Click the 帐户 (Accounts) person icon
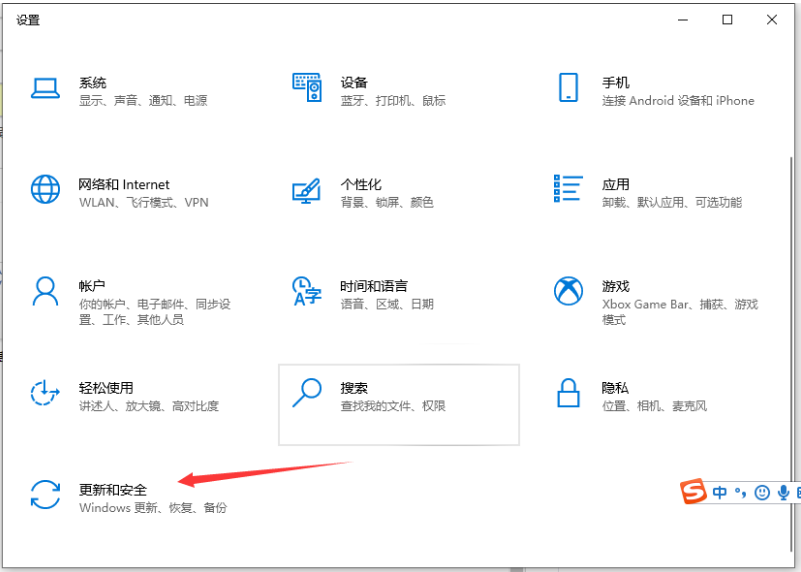 click(x=45, y=291)
